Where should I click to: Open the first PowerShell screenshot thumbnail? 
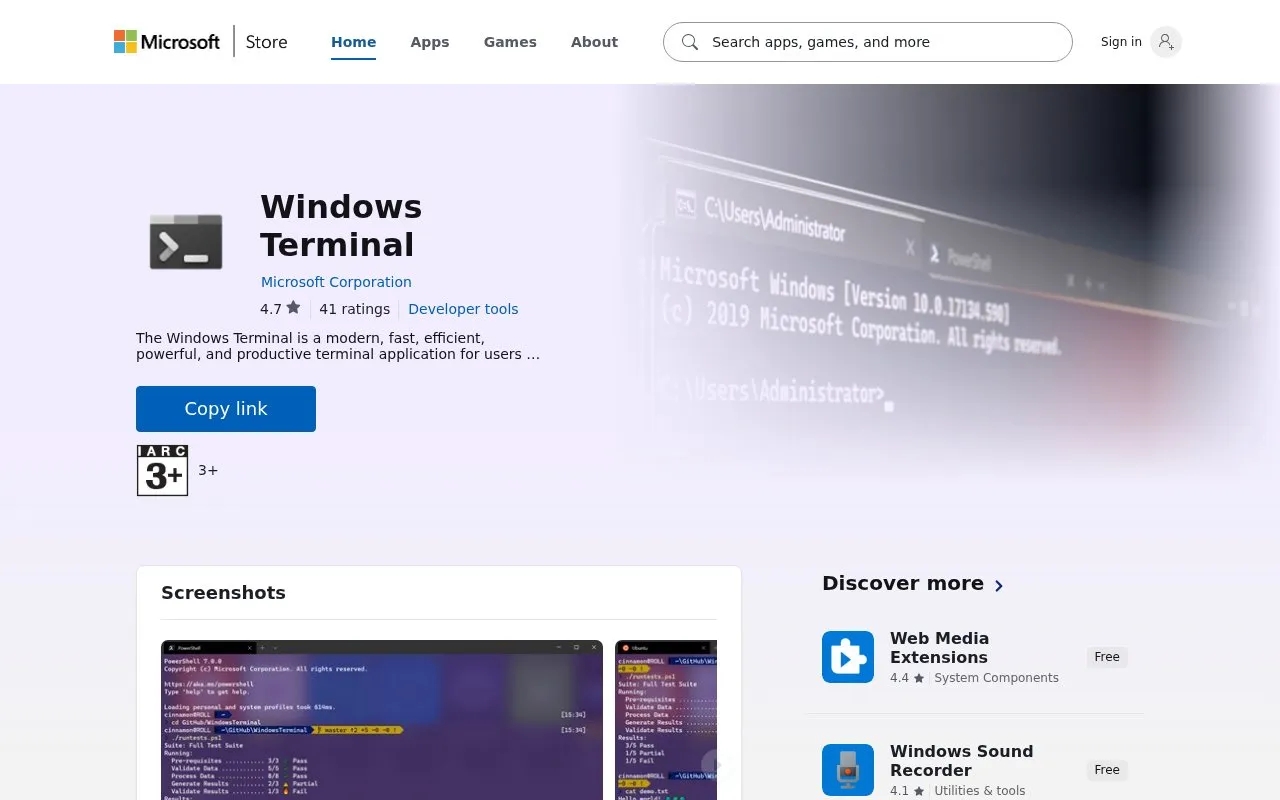[x=382, y=720]
